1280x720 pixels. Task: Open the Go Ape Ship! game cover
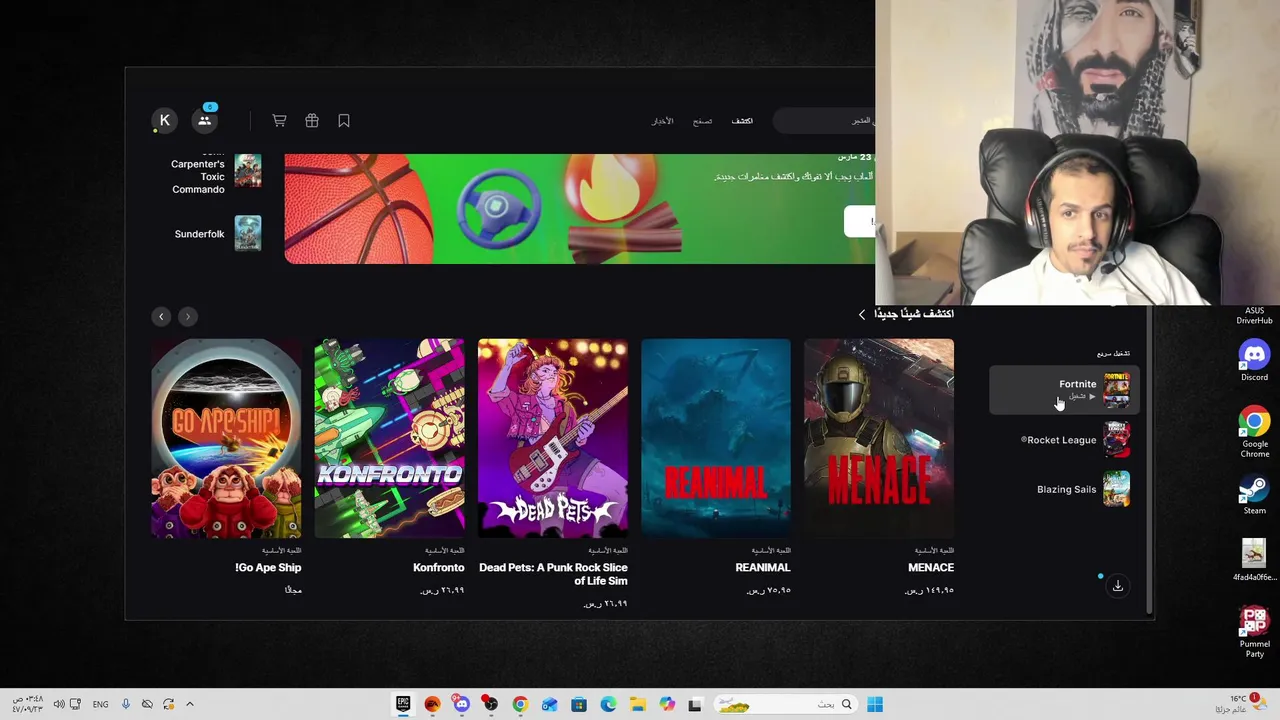tap(226, 438)
